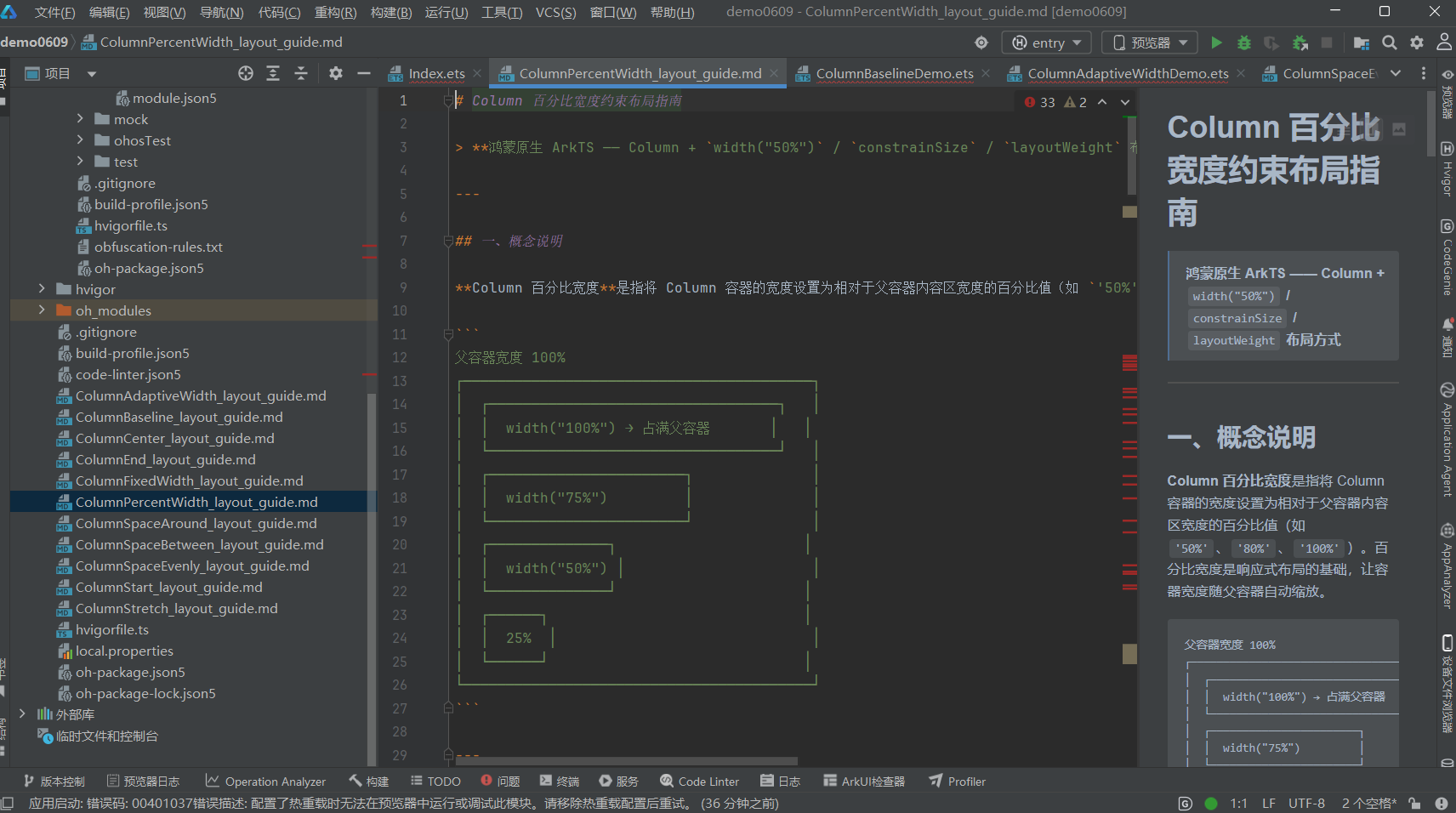Toggle fold marker on line 1 heading
This screenshot has height=813, width=1456.
[448, 101]
